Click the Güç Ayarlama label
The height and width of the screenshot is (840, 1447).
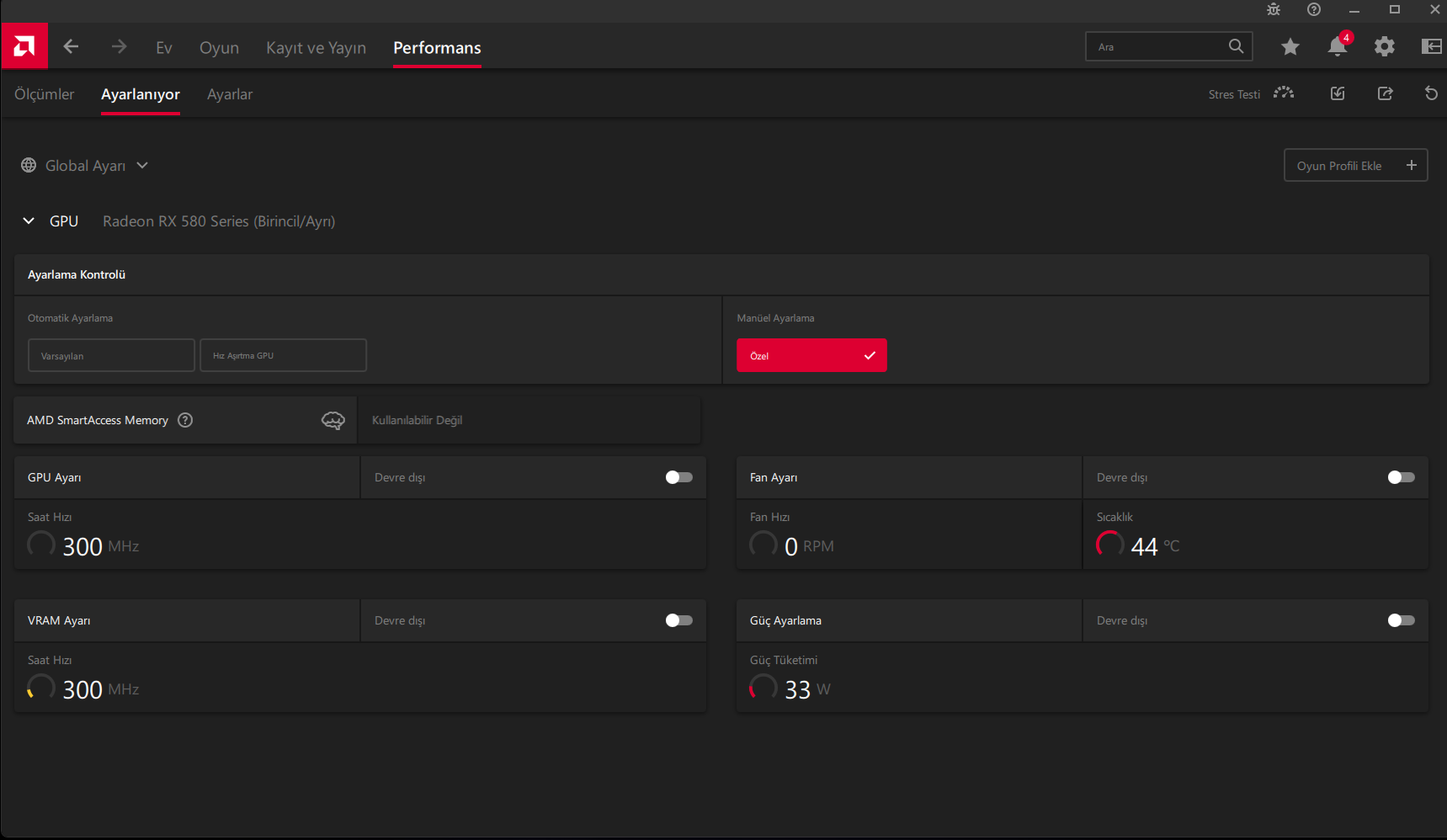coord(785,620)
